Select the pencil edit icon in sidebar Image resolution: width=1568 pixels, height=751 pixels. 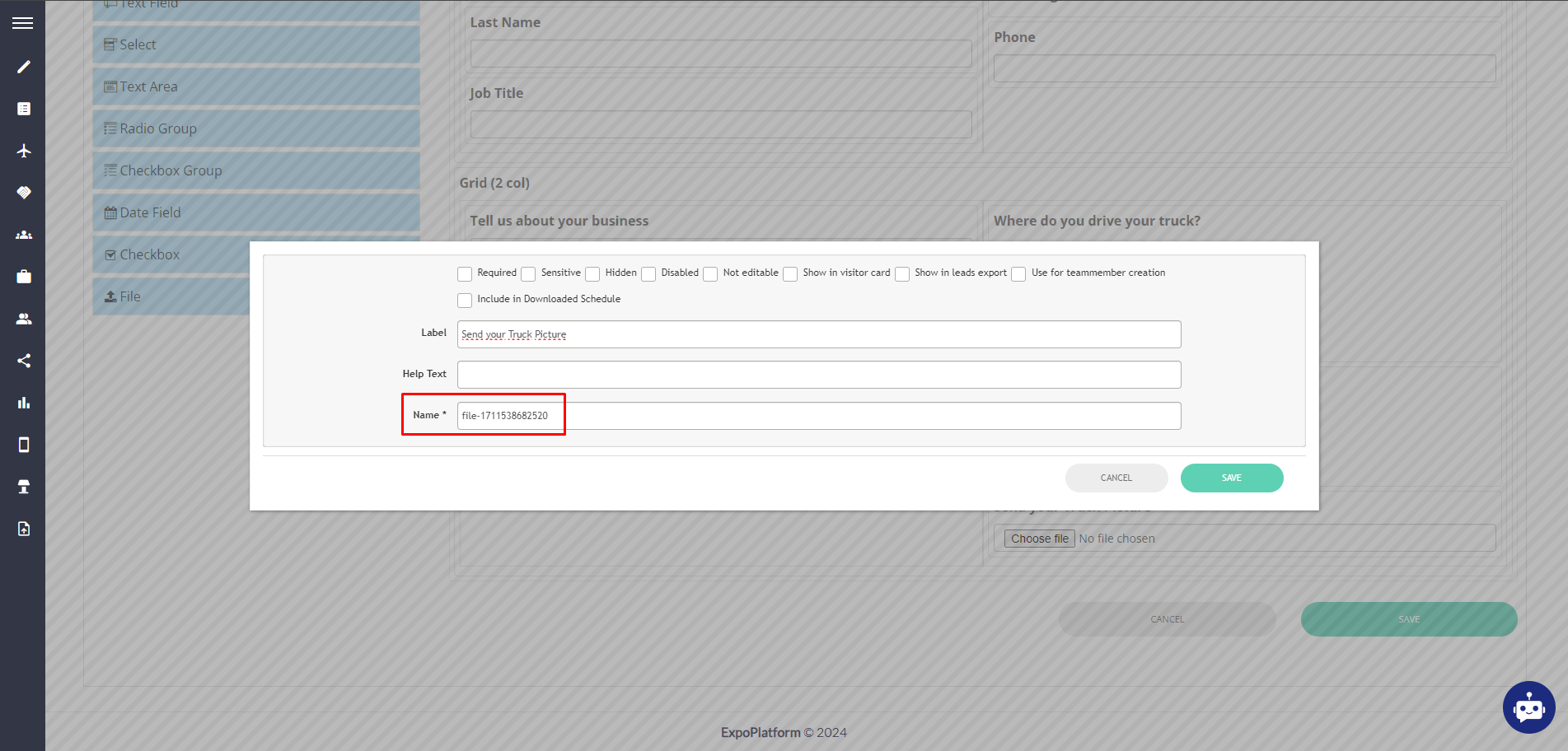pos(23,66)
